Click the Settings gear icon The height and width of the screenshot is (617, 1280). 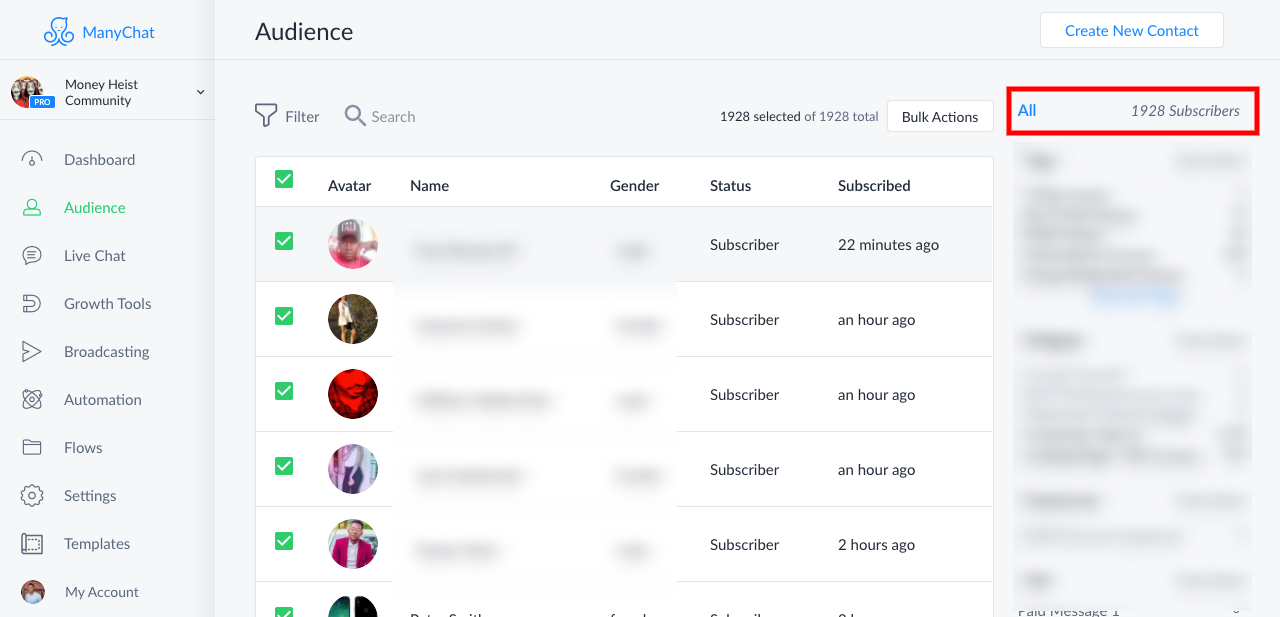[32, 496]
